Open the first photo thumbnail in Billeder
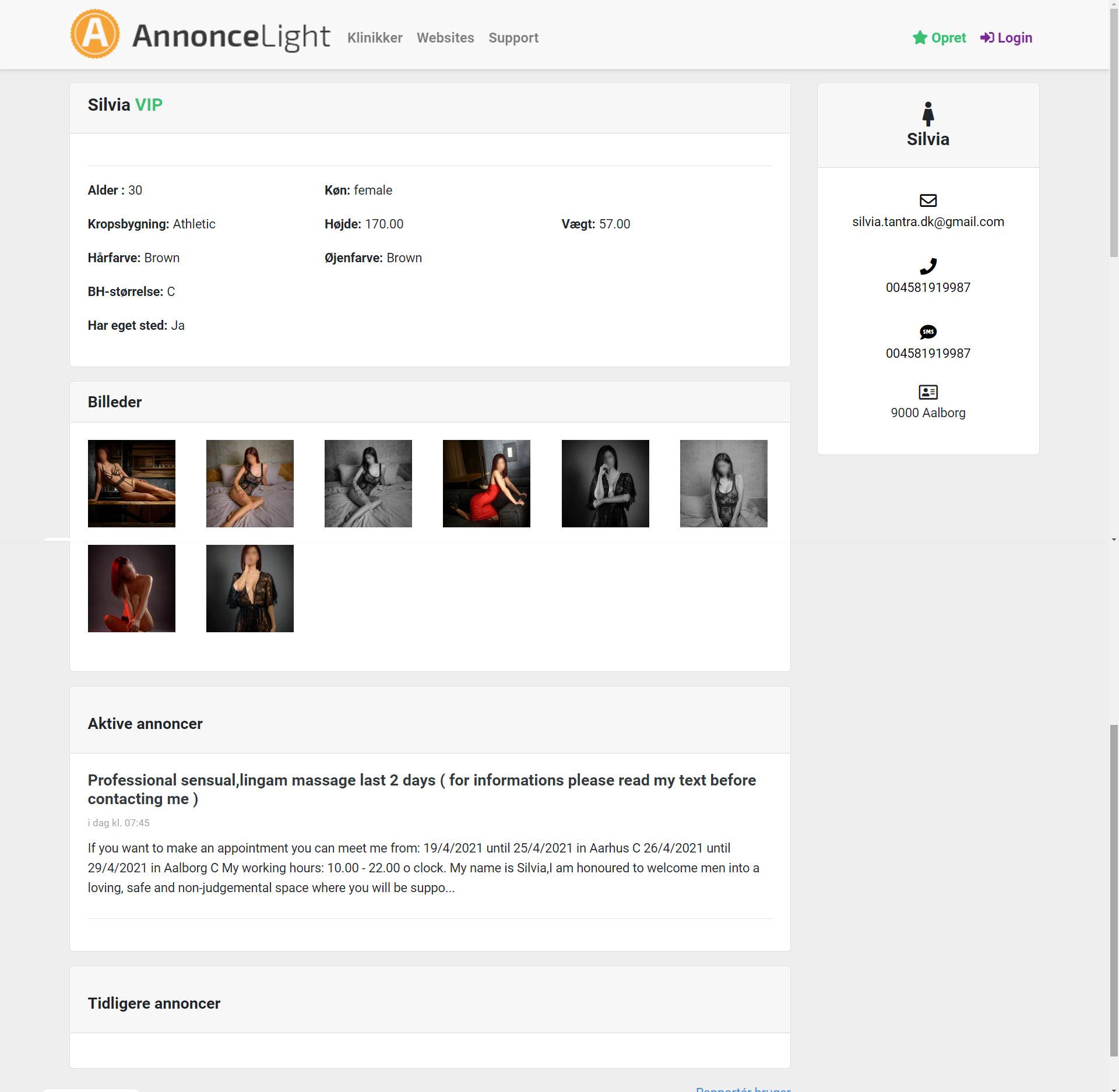The height and width of the screenshot is (1092, 1119). pyautogui.click(x=132, y=484)
